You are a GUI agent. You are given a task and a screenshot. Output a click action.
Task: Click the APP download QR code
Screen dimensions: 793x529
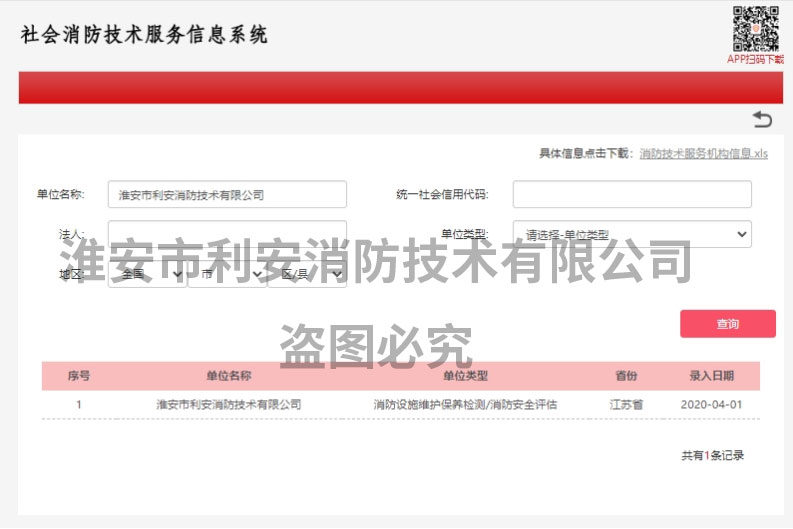(x=756, y=29)
